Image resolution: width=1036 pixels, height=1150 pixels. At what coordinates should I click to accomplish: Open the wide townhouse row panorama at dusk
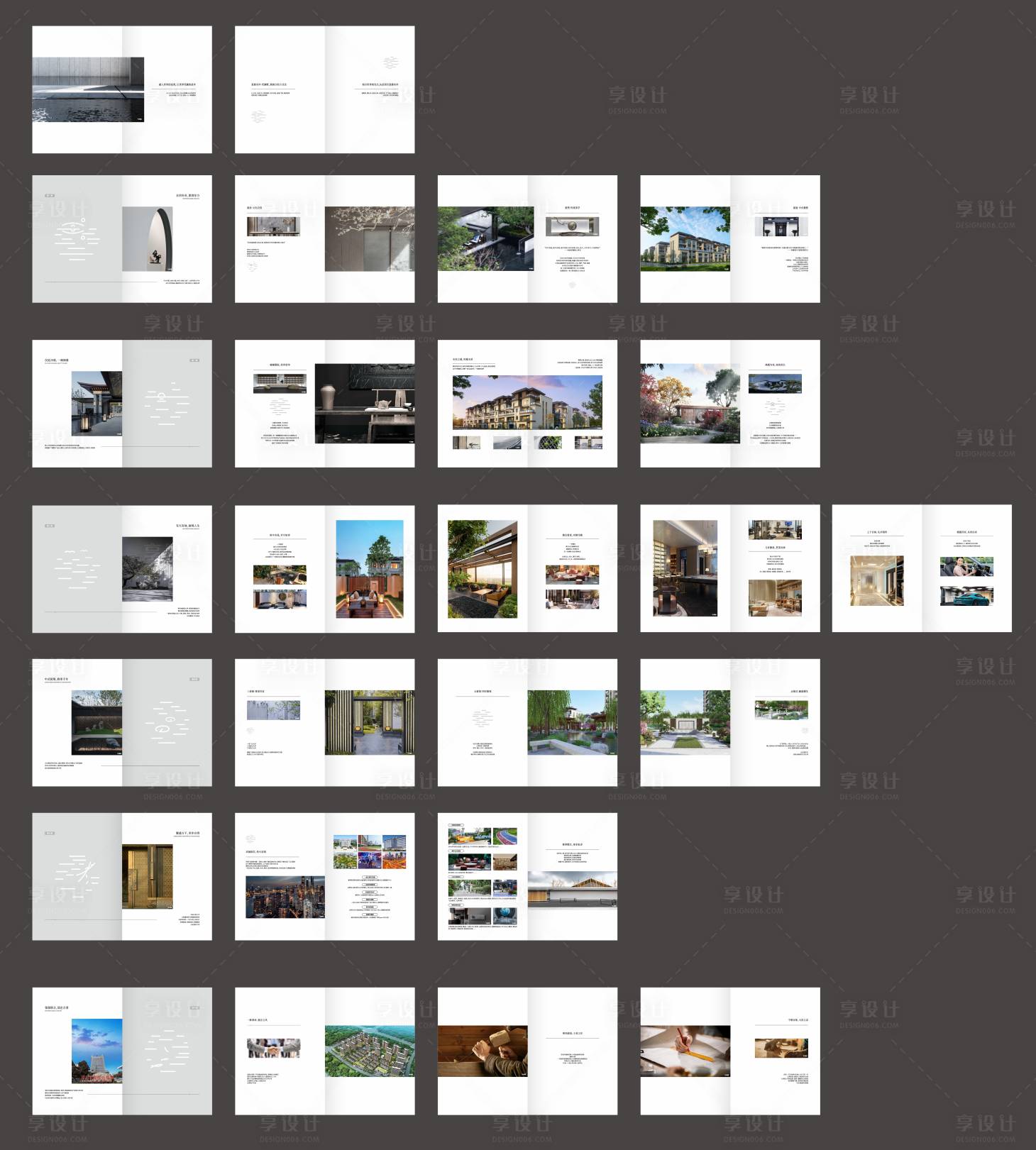pyautogui.click(x=527, y=402)
